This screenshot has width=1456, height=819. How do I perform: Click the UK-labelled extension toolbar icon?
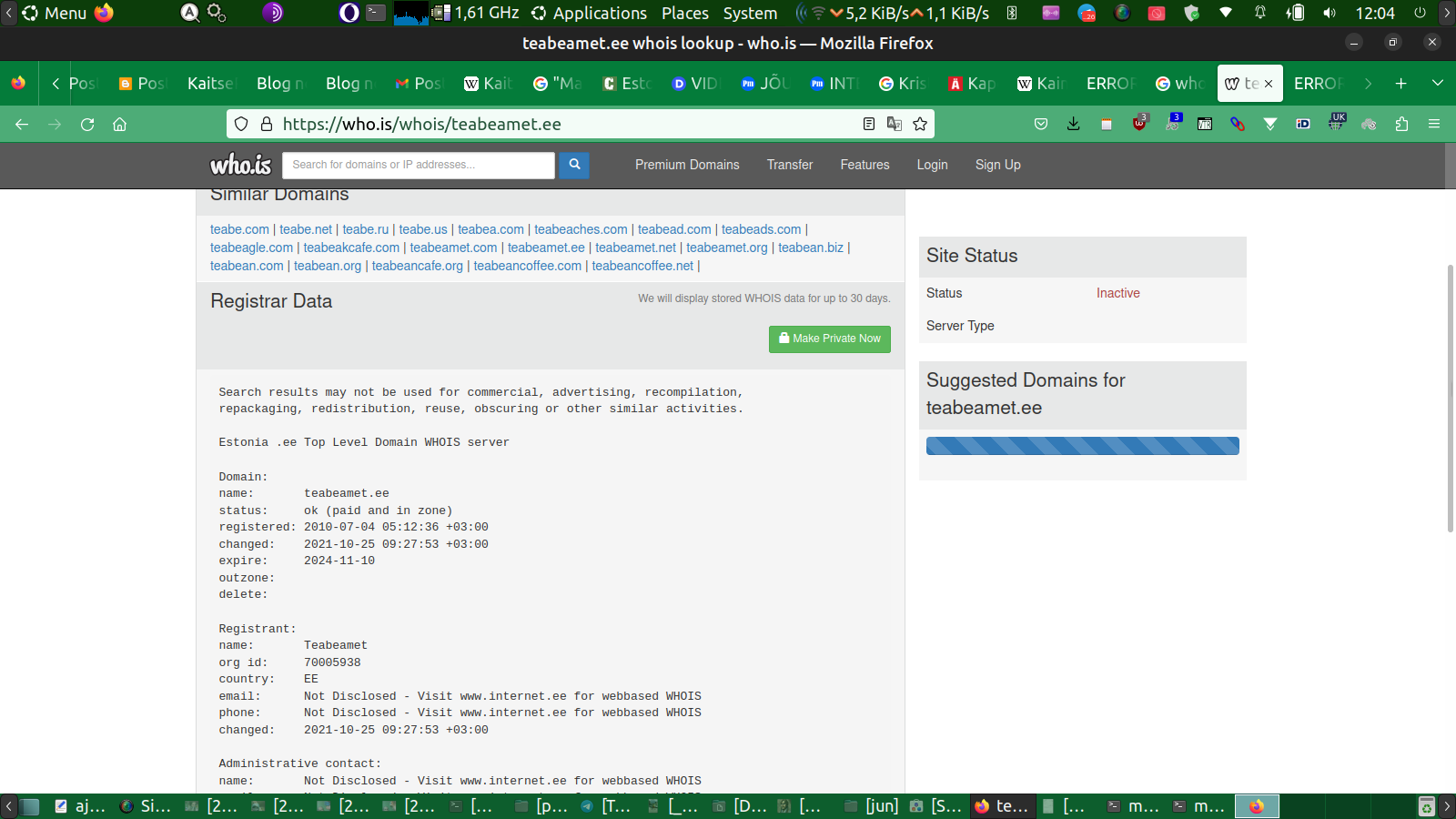[1337, 122]
